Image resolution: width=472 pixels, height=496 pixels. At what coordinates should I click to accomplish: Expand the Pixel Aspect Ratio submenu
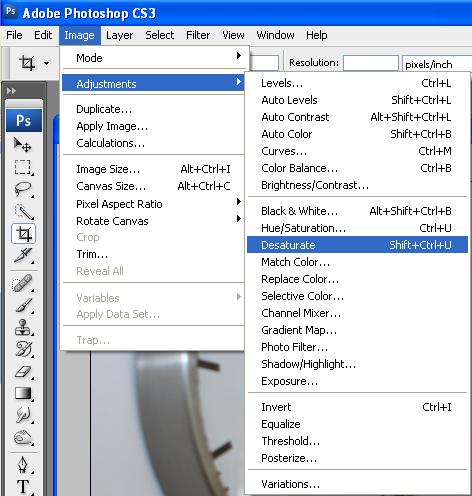pyautogui.click(x=154, y=204)
